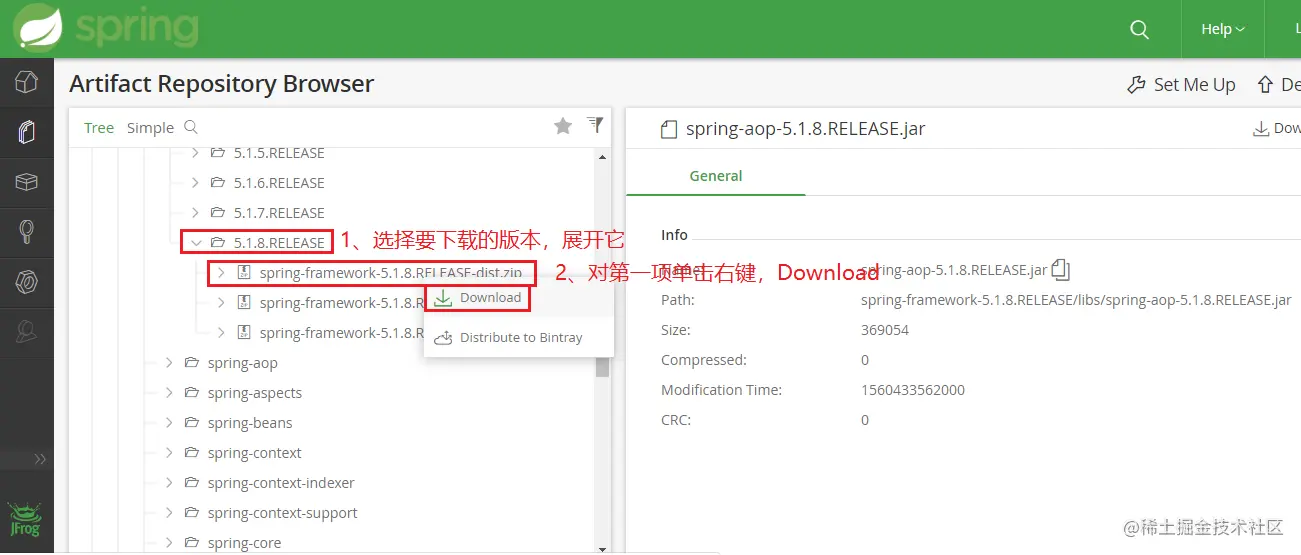
Task: Click the 5.1.7.RELEASE folder icon
Action: (218, 213)
